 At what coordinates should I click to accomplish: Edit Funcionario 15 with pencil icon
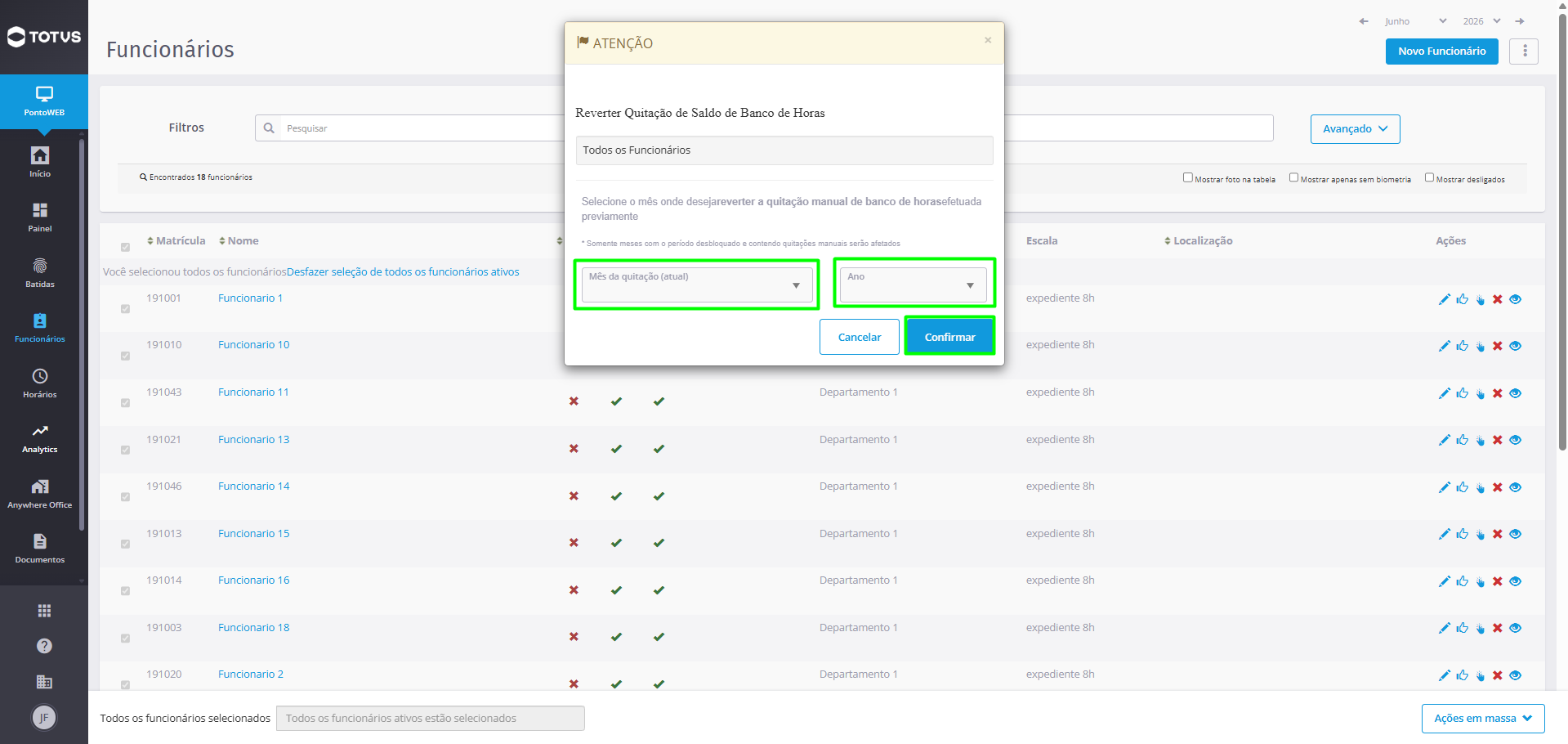pyautogui.click(x=1444, y=534)
